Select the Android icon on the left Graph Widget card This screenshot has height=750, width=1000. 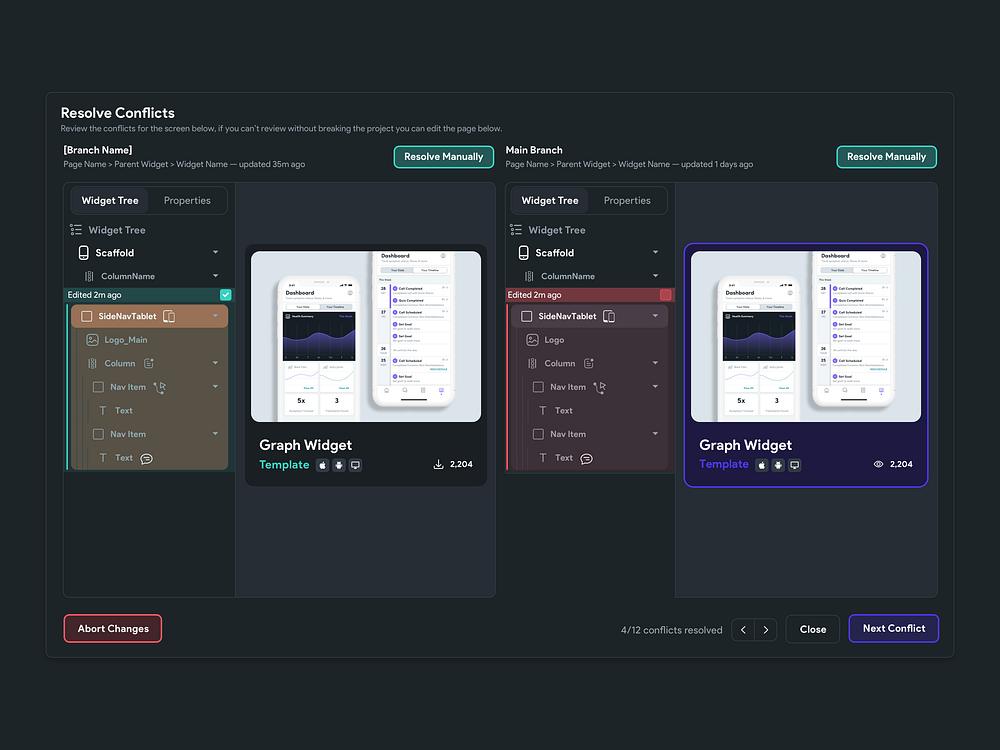point(338,465)
